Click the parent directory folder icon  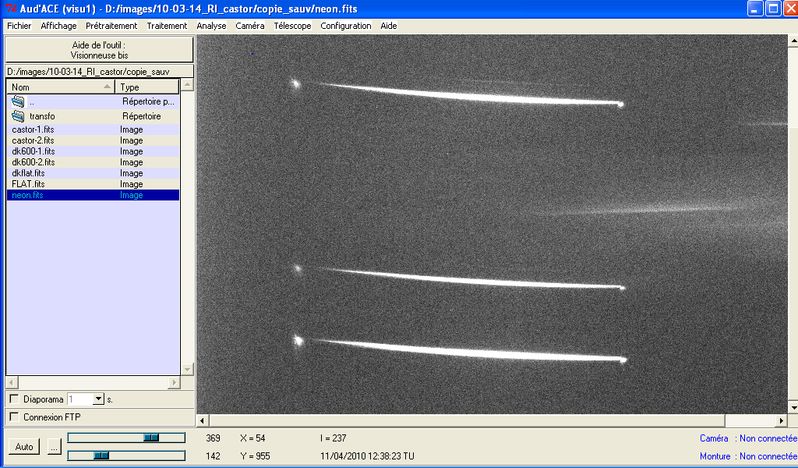(18, 101)
